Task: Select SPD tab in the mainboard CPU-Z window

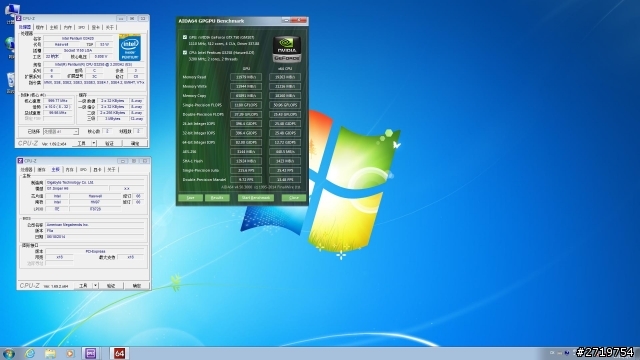Action: tap(83, 170)
